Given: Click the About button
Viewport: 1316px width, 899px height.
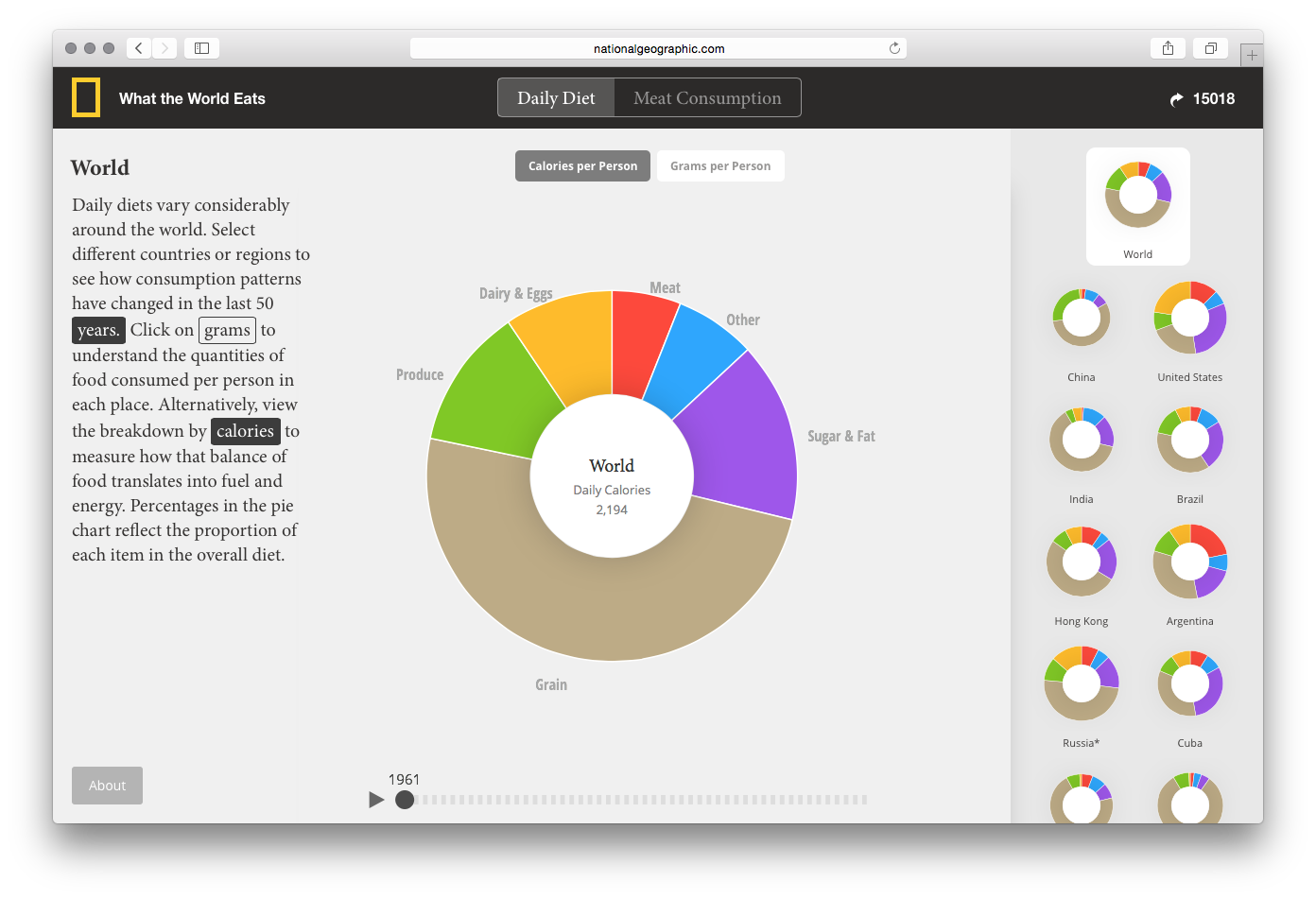Looking at the screenshot, I should coord(107,786).
